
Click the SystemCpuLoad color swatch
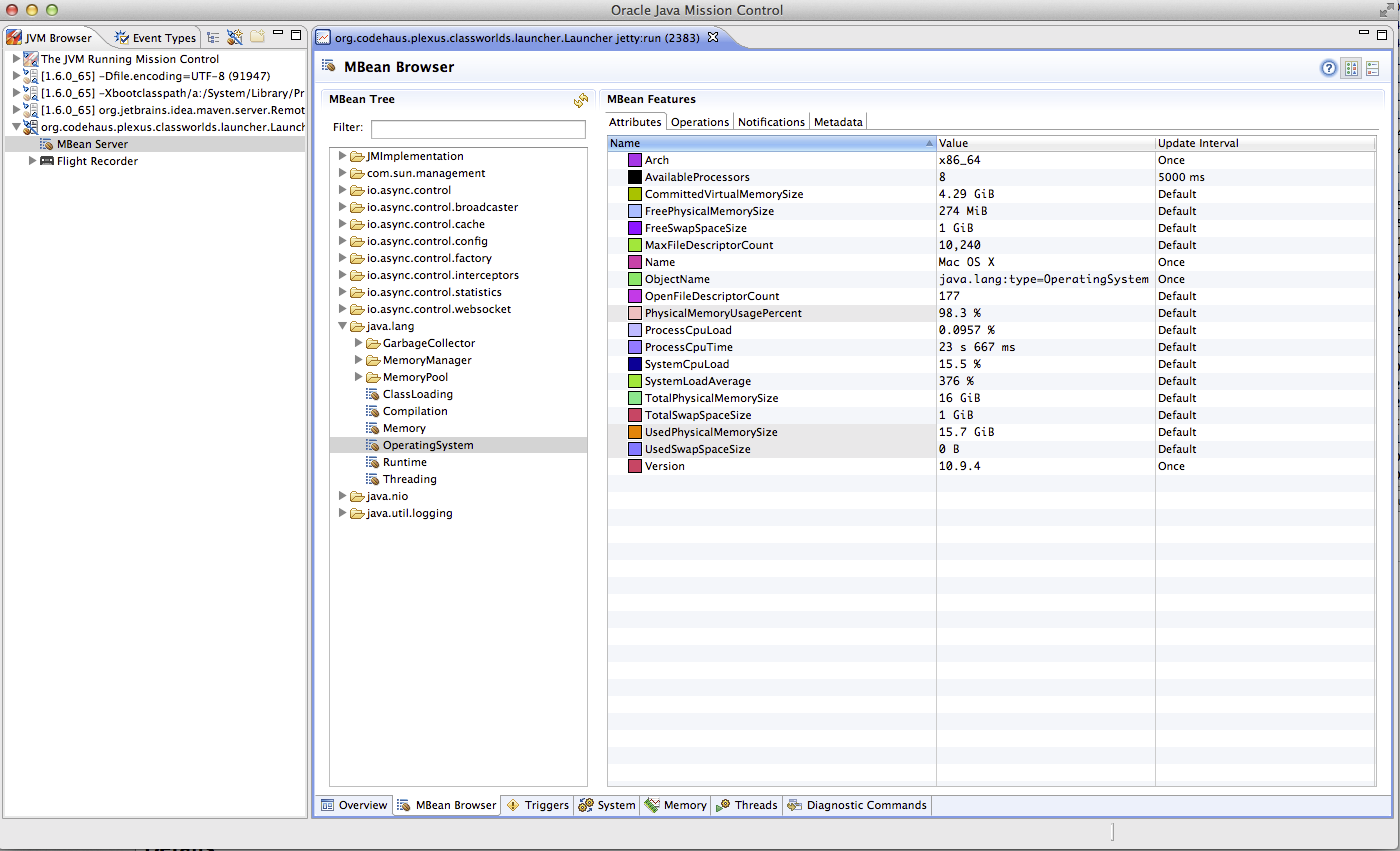[x=634, y=364]
